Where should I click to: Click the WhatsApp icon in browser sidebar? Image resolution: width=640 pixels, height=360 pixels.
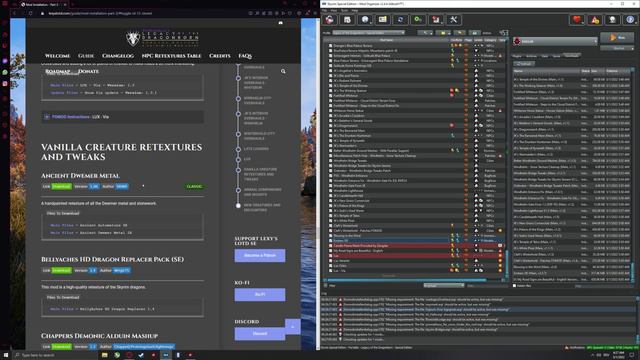(5, 72)
